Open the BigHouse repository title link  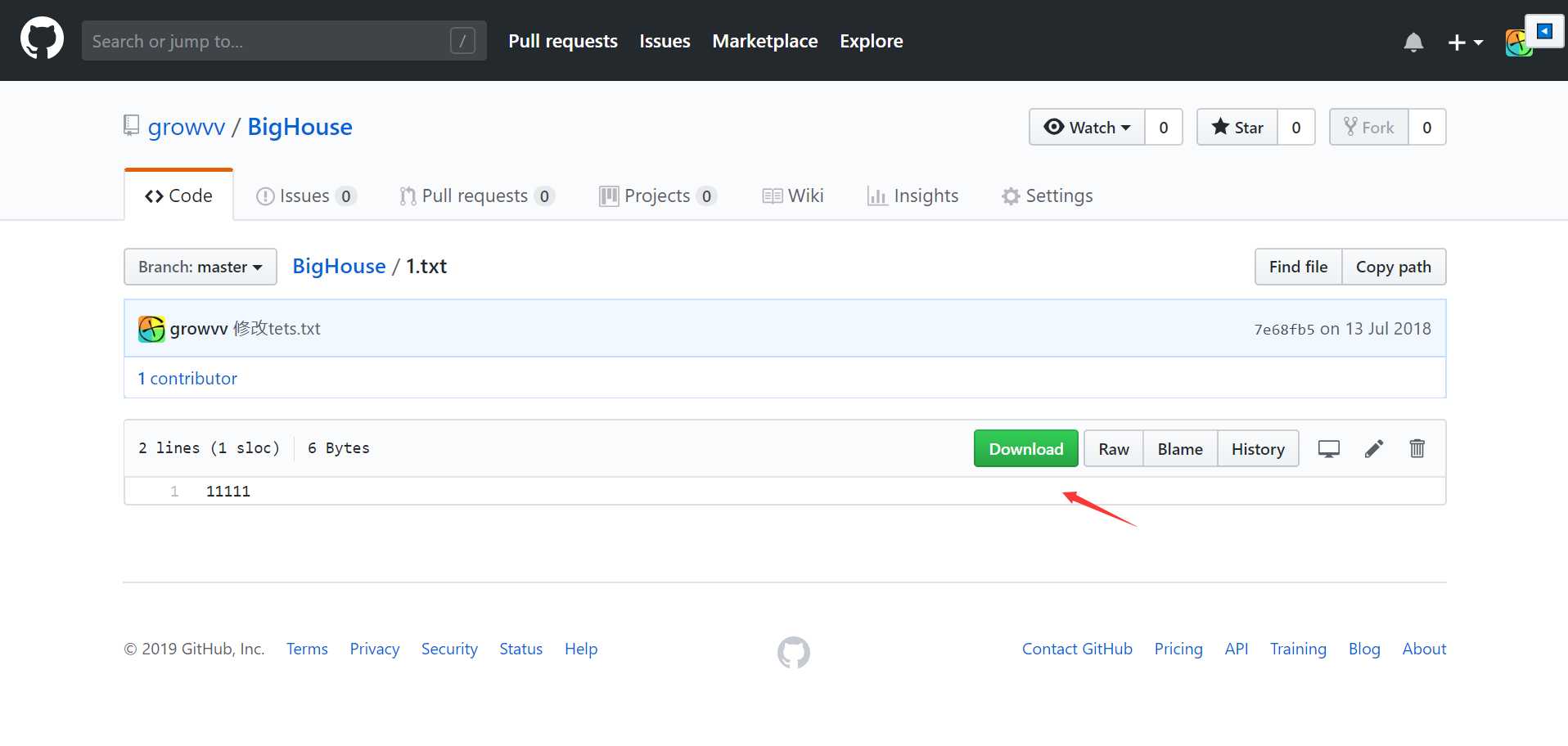300,127
